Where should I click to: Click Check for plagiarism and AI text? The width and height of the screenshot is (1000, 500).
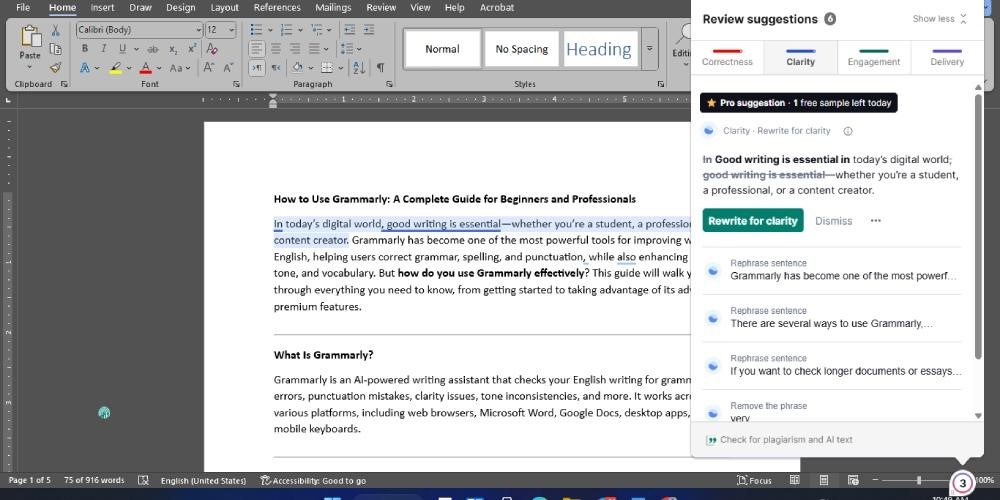[x=779, y=439]
